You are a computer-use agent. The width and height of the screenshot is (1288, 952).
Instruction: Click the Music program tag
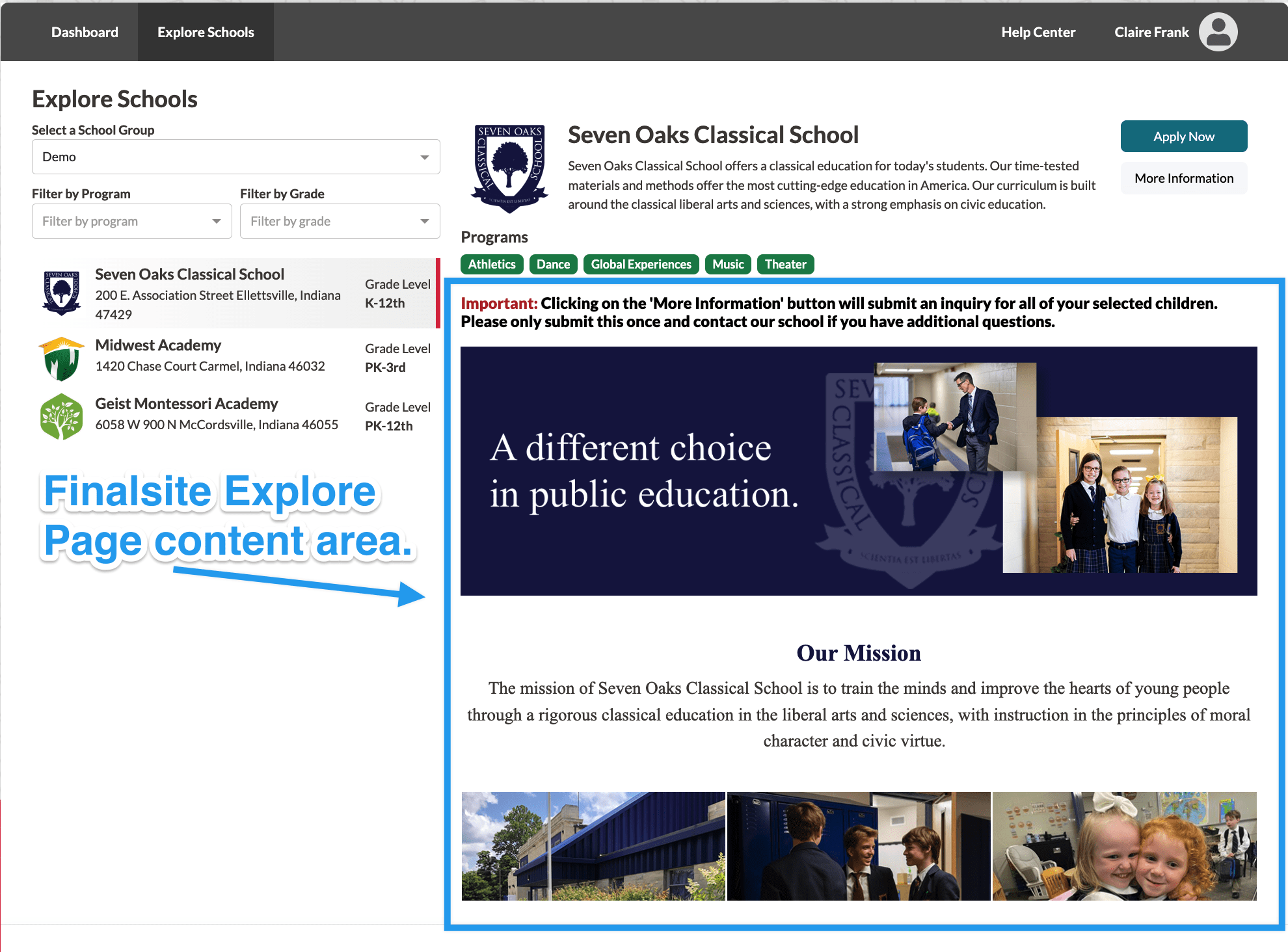tap(727, 264)
